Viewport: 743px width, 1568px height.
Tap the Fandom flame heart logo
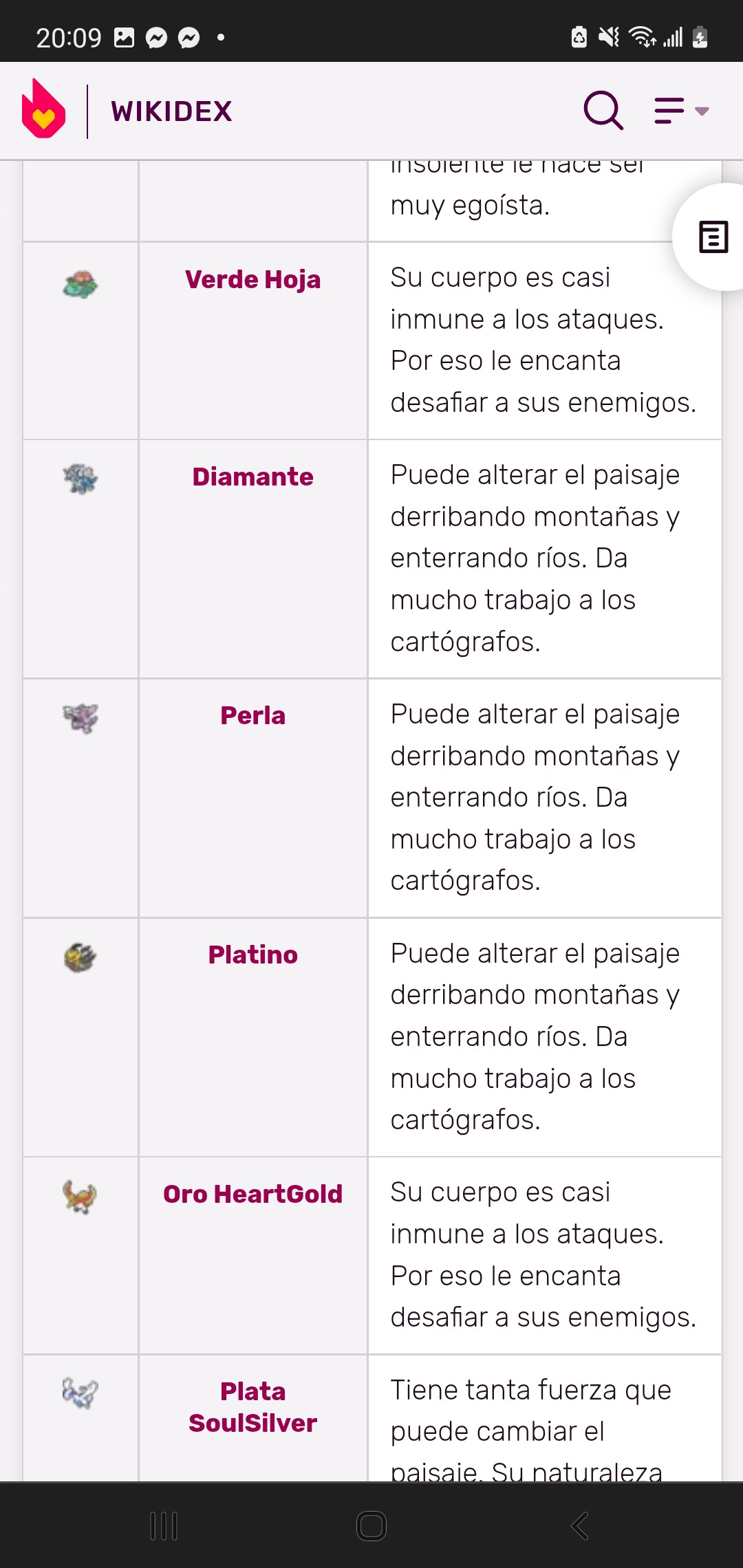(43, 110)
